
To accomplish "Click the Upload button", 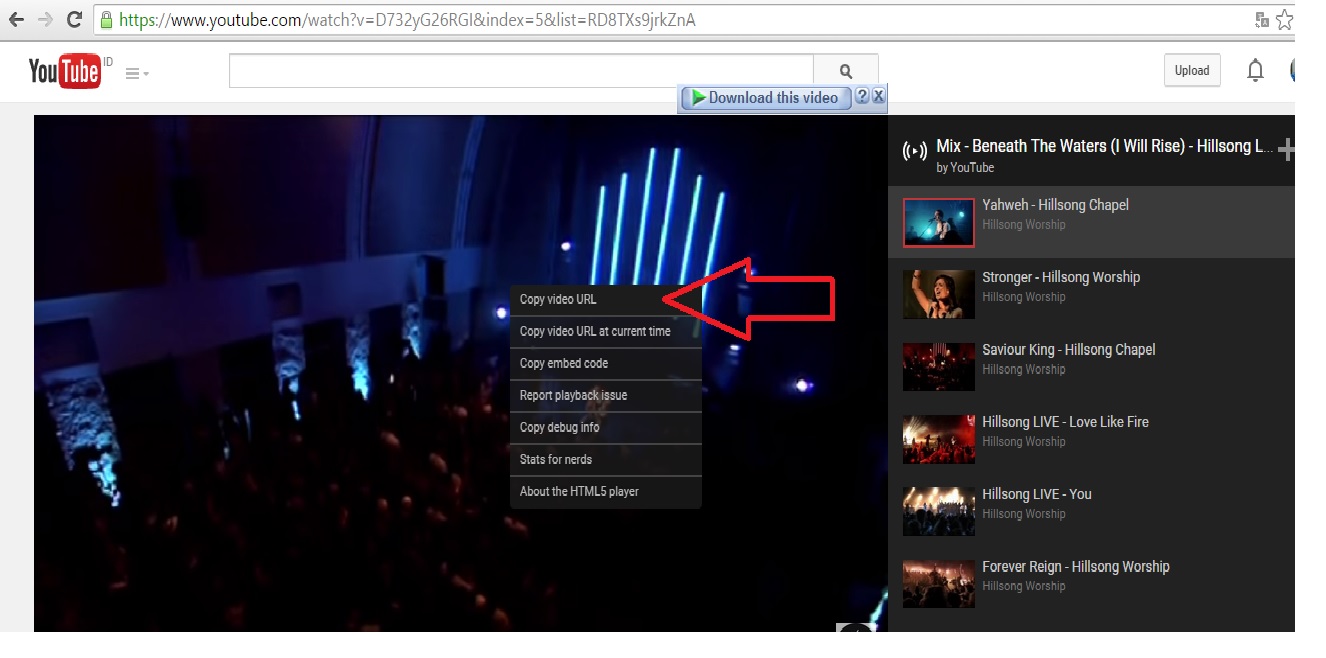I will [1191, 70].
